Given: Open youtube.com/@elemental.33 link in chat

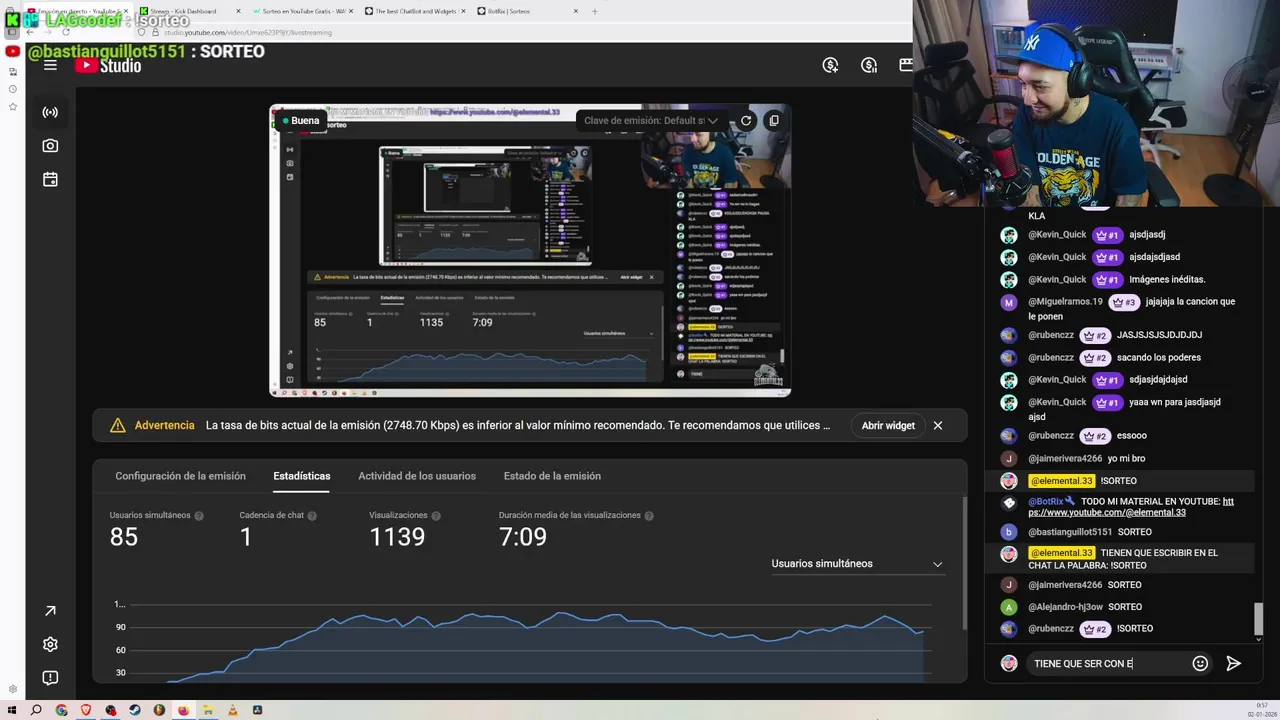Looking at the screenshot, I should 1107,513.
